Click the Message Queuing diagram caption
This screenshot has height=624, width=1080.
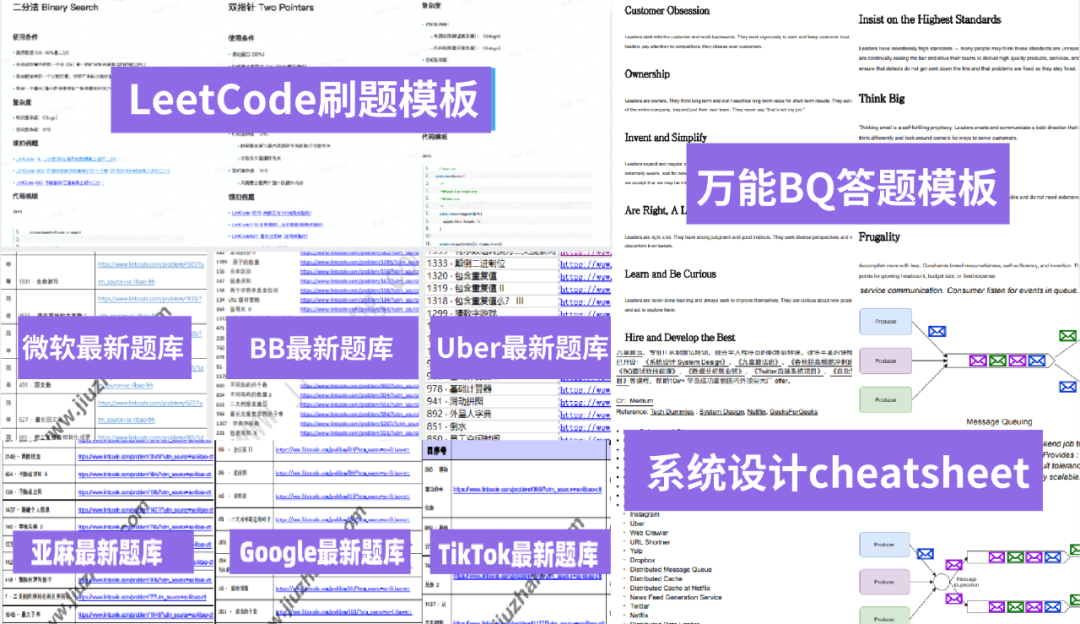pos(999,422)
